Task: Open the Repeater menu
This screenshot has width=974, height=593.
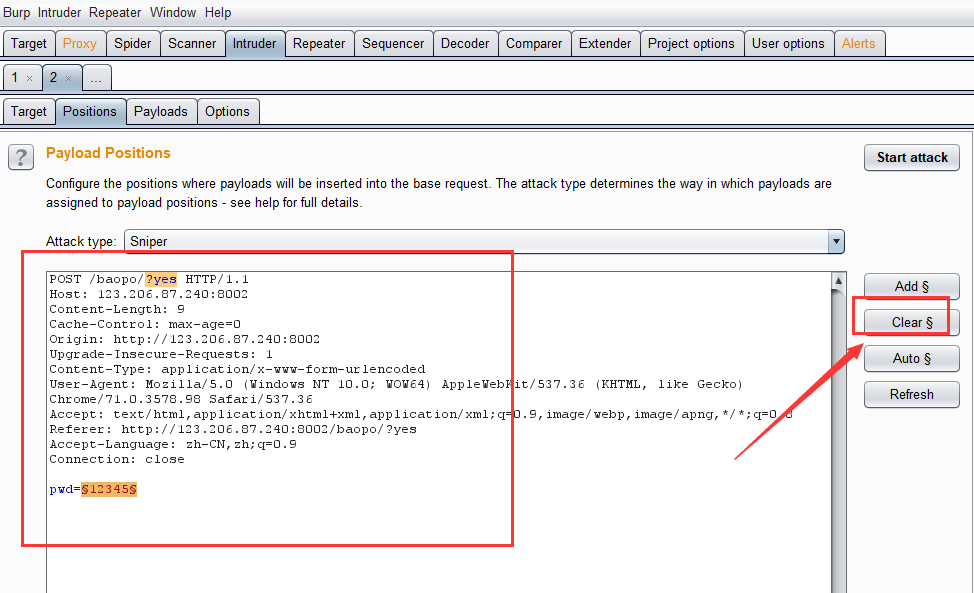Action: pyautogui.click(x=115, y=12)
